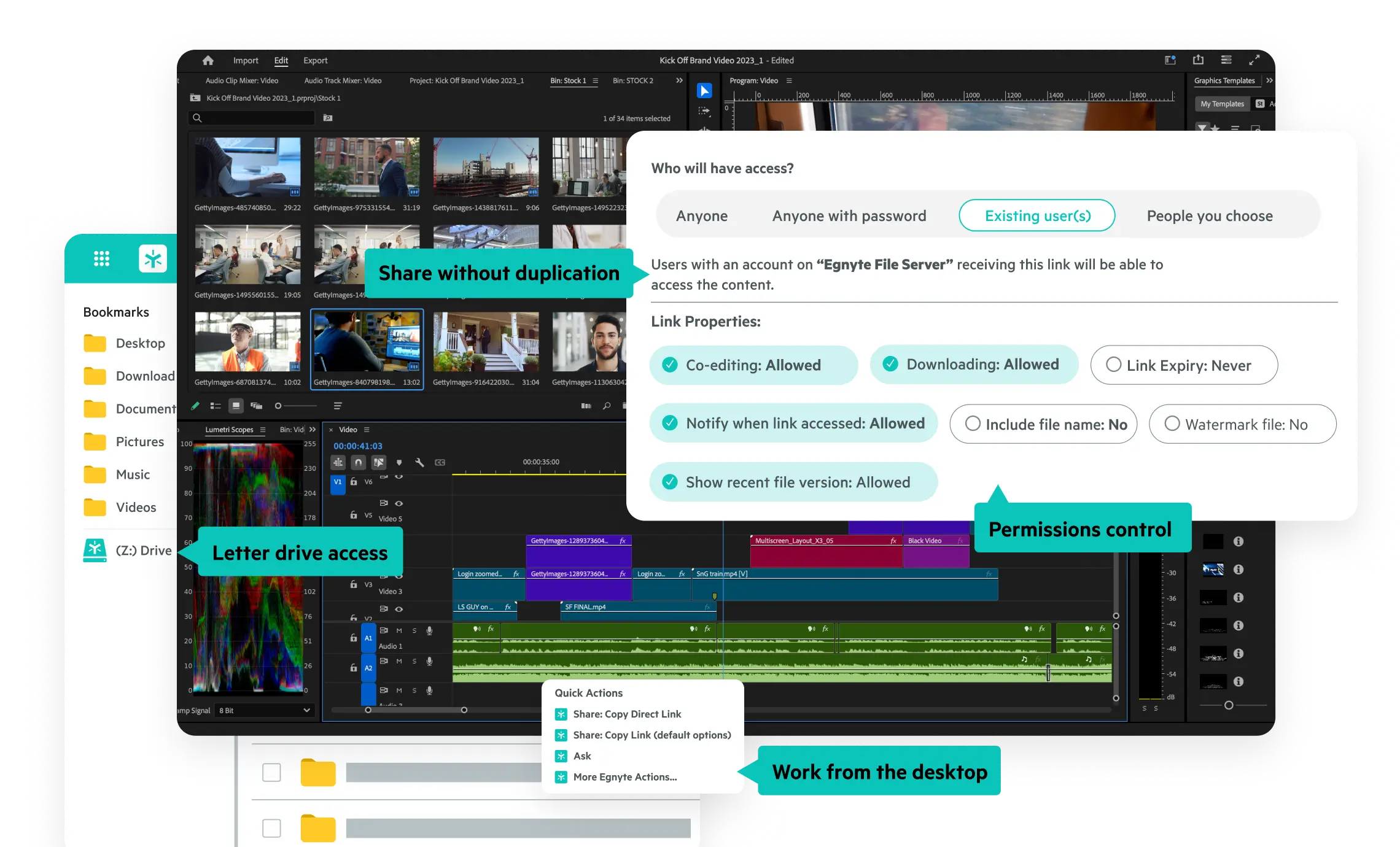Select the Bin: STOCK 2 tab
This screenshot has width=1400, height=847.
pos(634,80)
